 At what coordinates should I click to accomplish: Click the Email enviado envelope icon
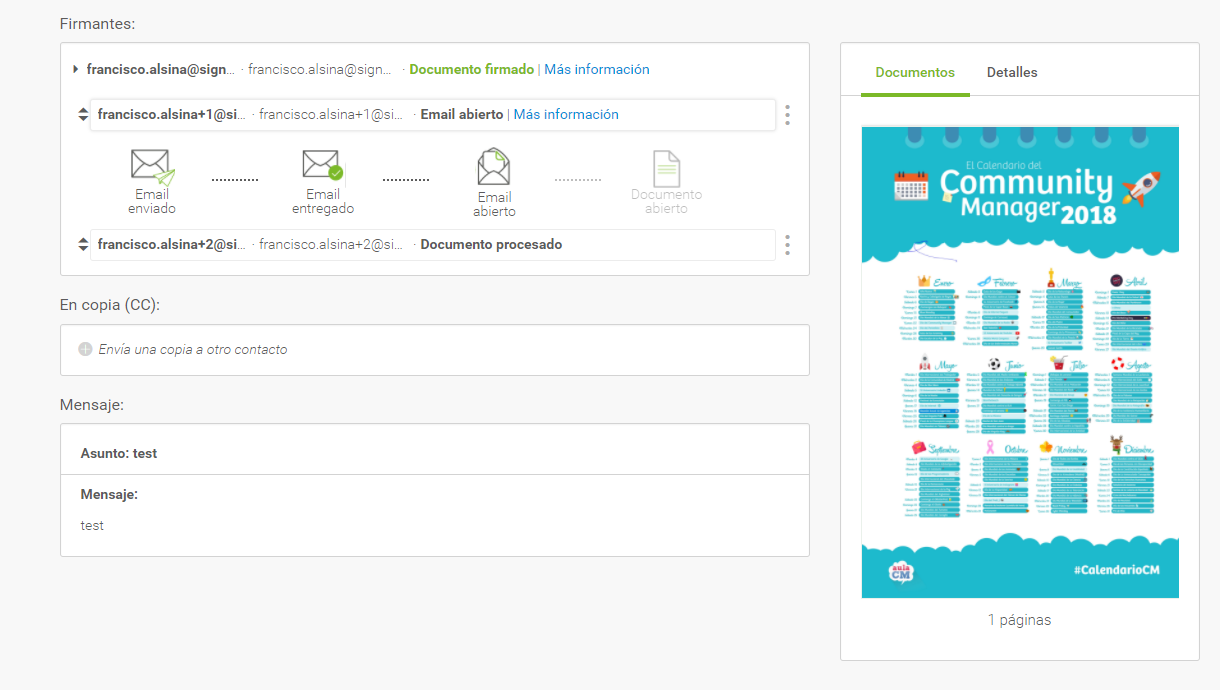(x=152, y=167)
